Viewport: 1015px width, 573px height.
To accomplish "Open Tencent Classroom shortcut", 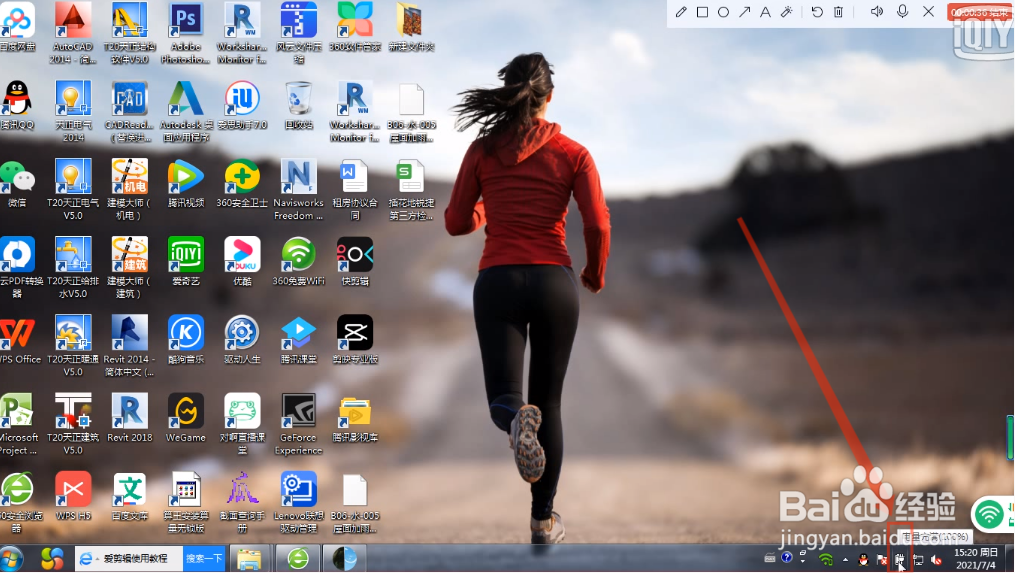I will pyautogui.click(x=298, y=339).
